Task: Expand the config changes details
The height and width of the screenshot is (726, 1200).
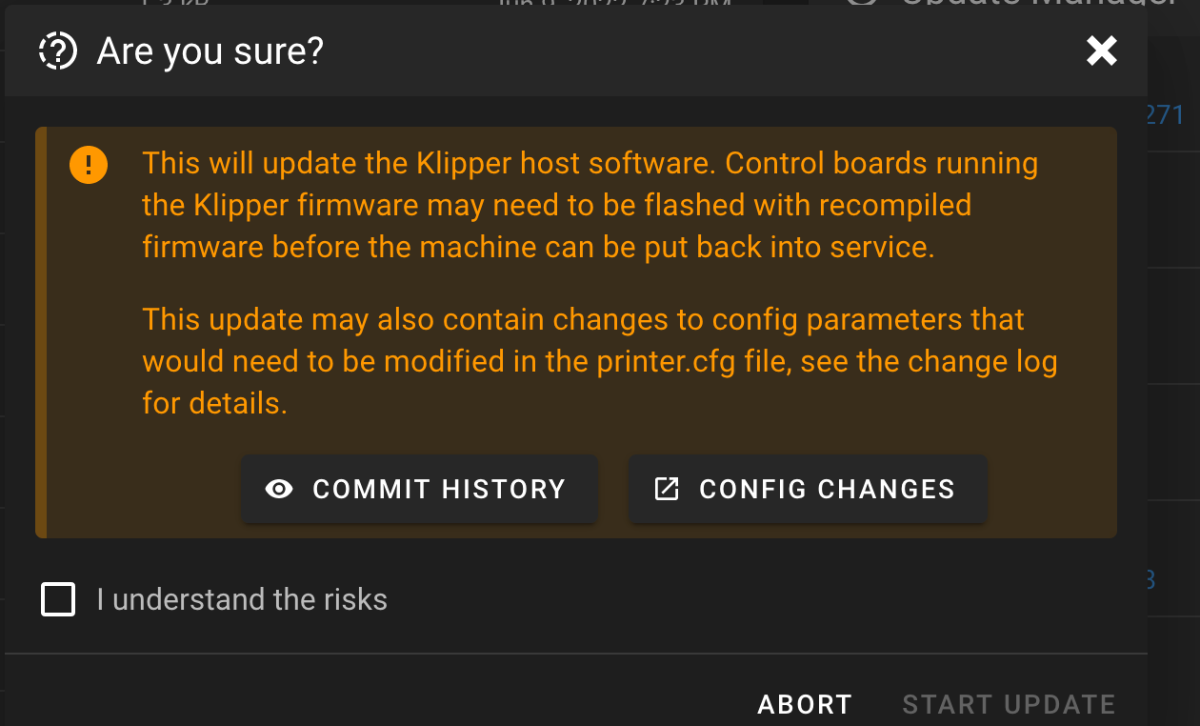Action: tap(807, 489)
